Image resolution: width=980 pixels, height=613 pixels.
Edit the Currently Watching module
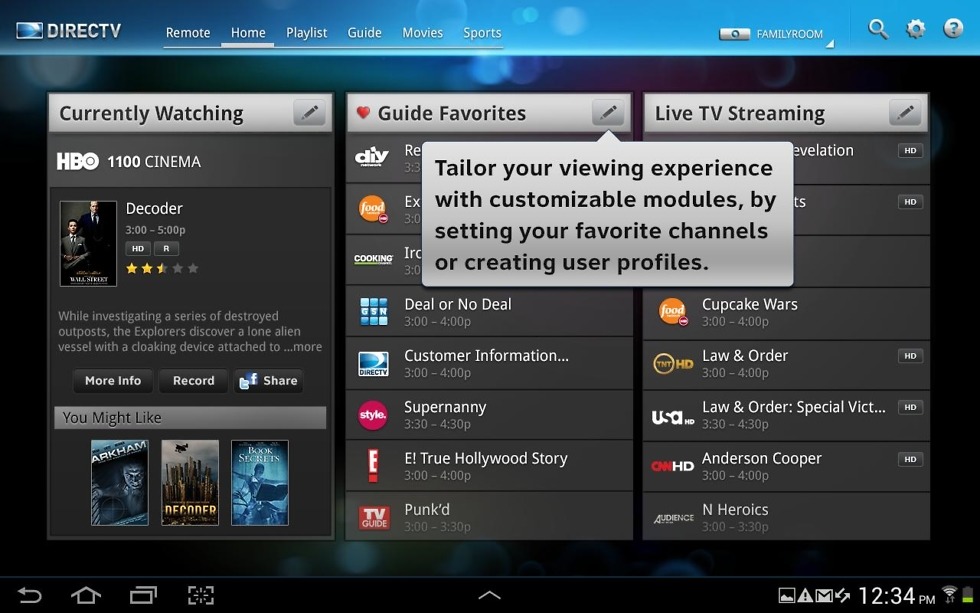click(309, 113)
